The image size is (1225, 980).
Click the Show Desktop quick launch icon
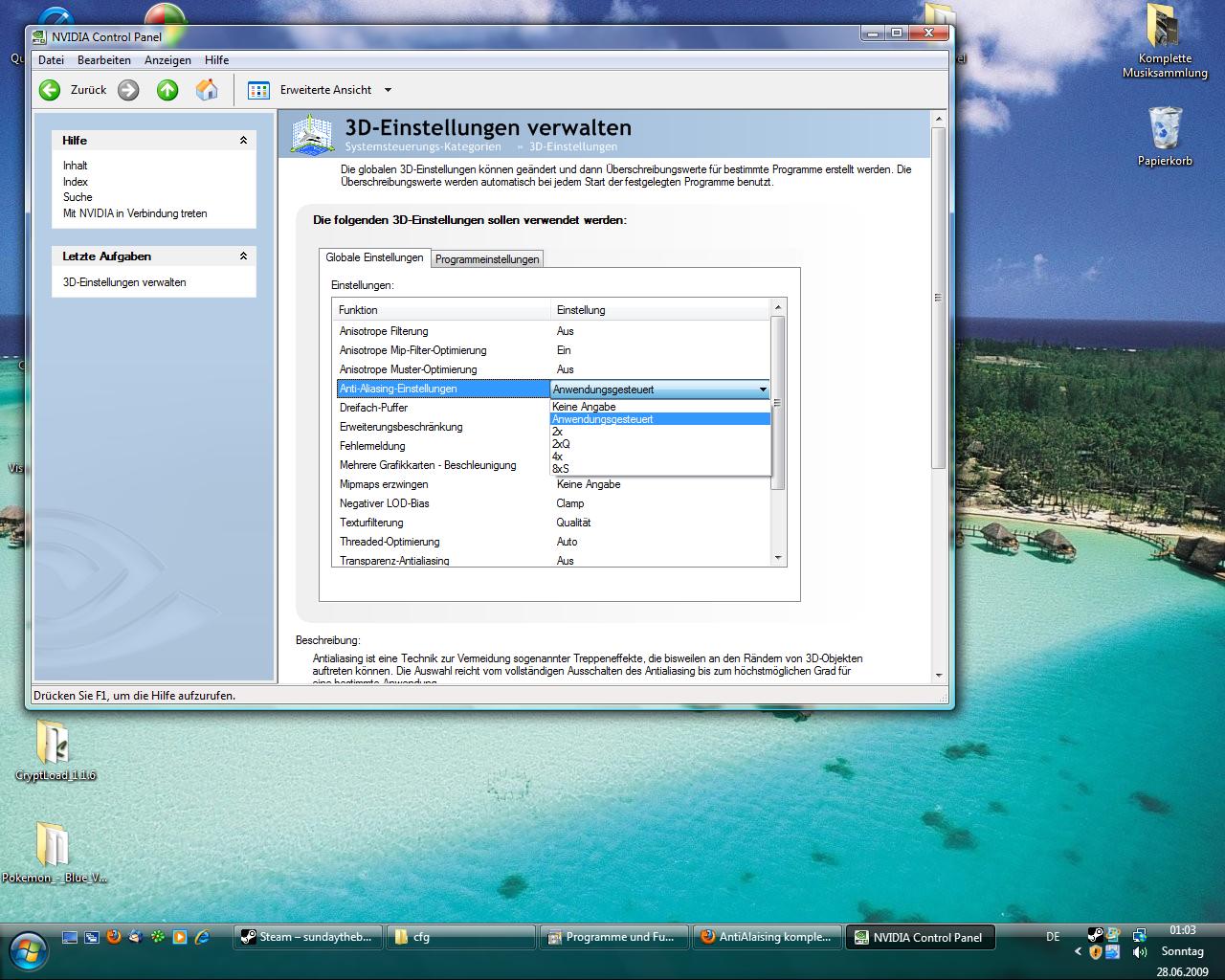[70, 937]
